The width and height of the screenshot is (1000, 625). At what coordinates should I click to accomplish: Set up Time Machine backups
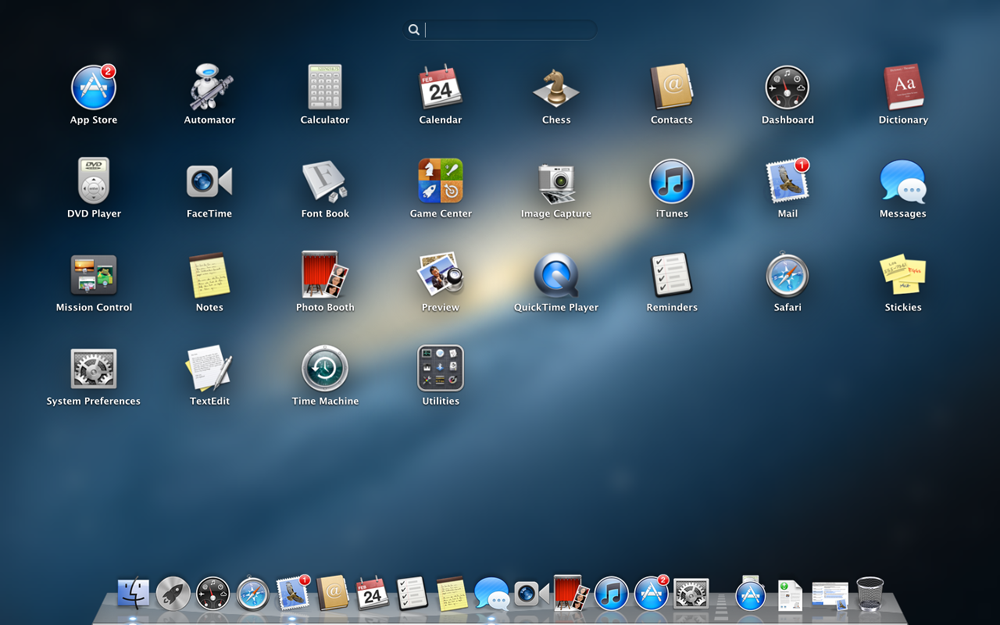click(324, 366)
